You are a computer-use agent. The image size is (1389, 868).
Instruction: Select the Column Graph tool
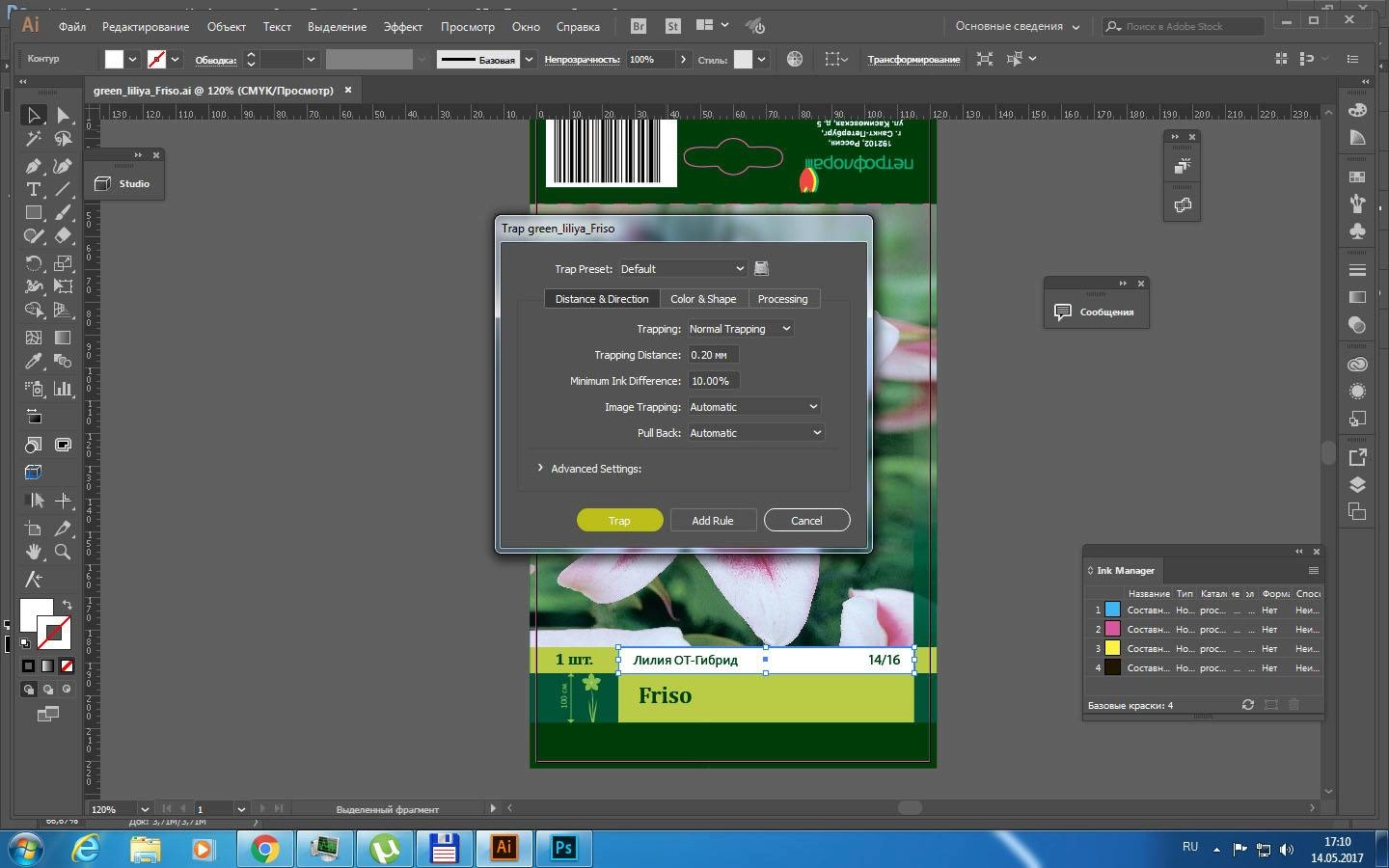(x=63, y=388)
